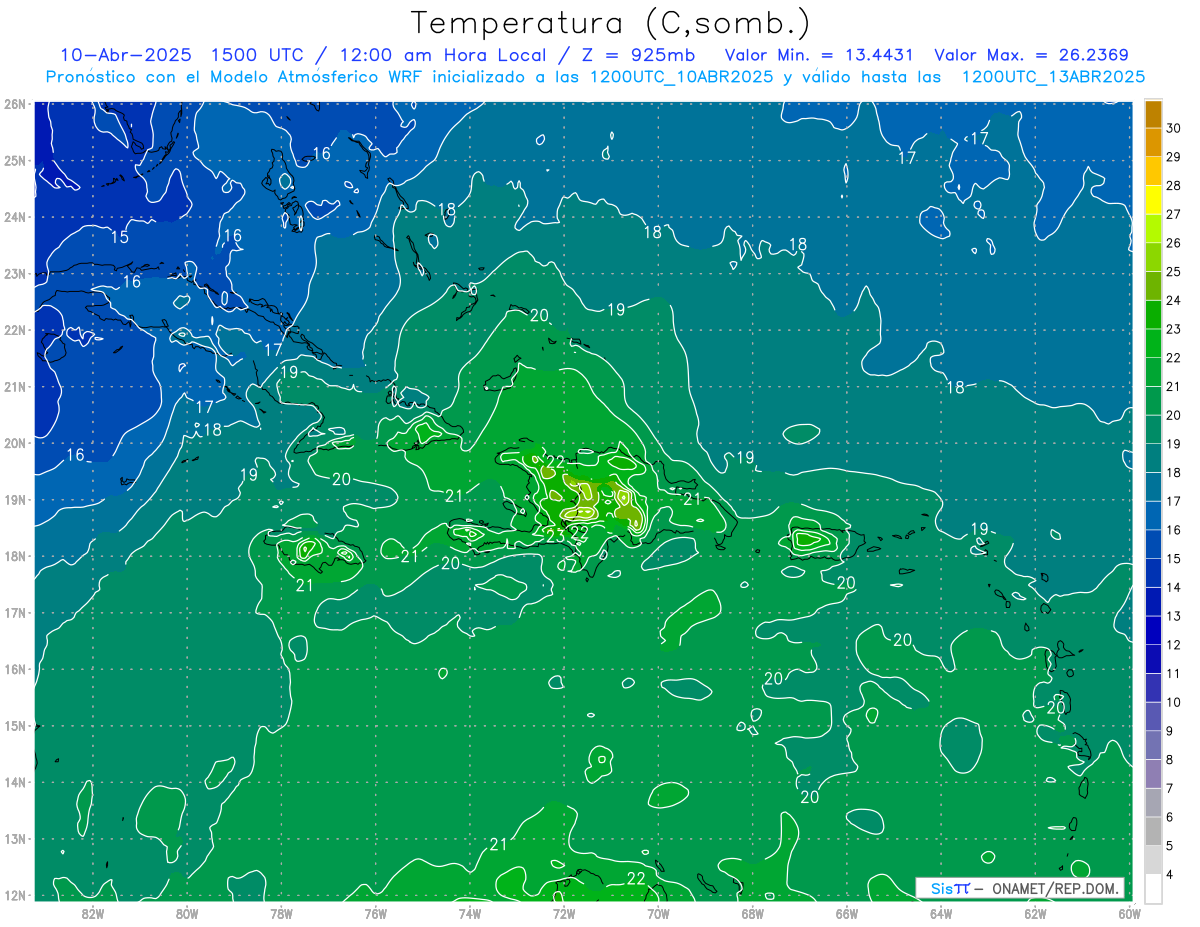The height and width of the screenshot is (927, 1200).
Task: Click the '1500 UTC' time label
Action: click(258, 55)
